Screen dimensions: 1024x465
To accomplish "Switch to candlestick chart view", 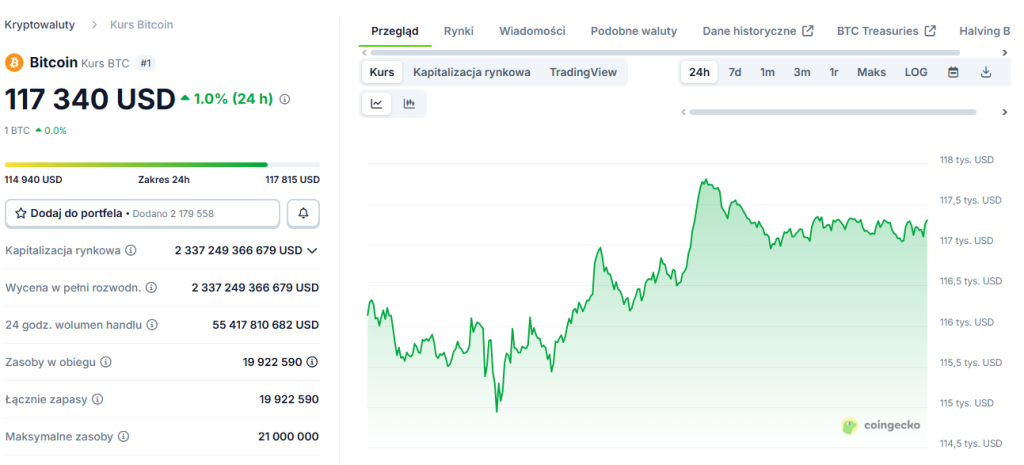I will [x=409, y=103].
